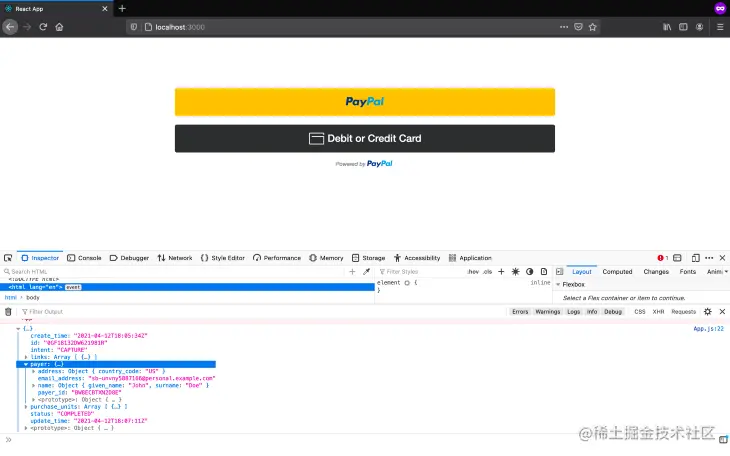
Task: Toggle the CSS console filter
Action: point(640,312)
